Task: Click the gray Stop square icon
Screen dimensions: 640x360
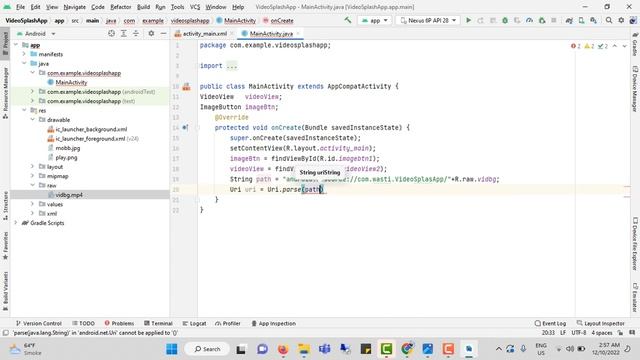Action: coord(554,20)
